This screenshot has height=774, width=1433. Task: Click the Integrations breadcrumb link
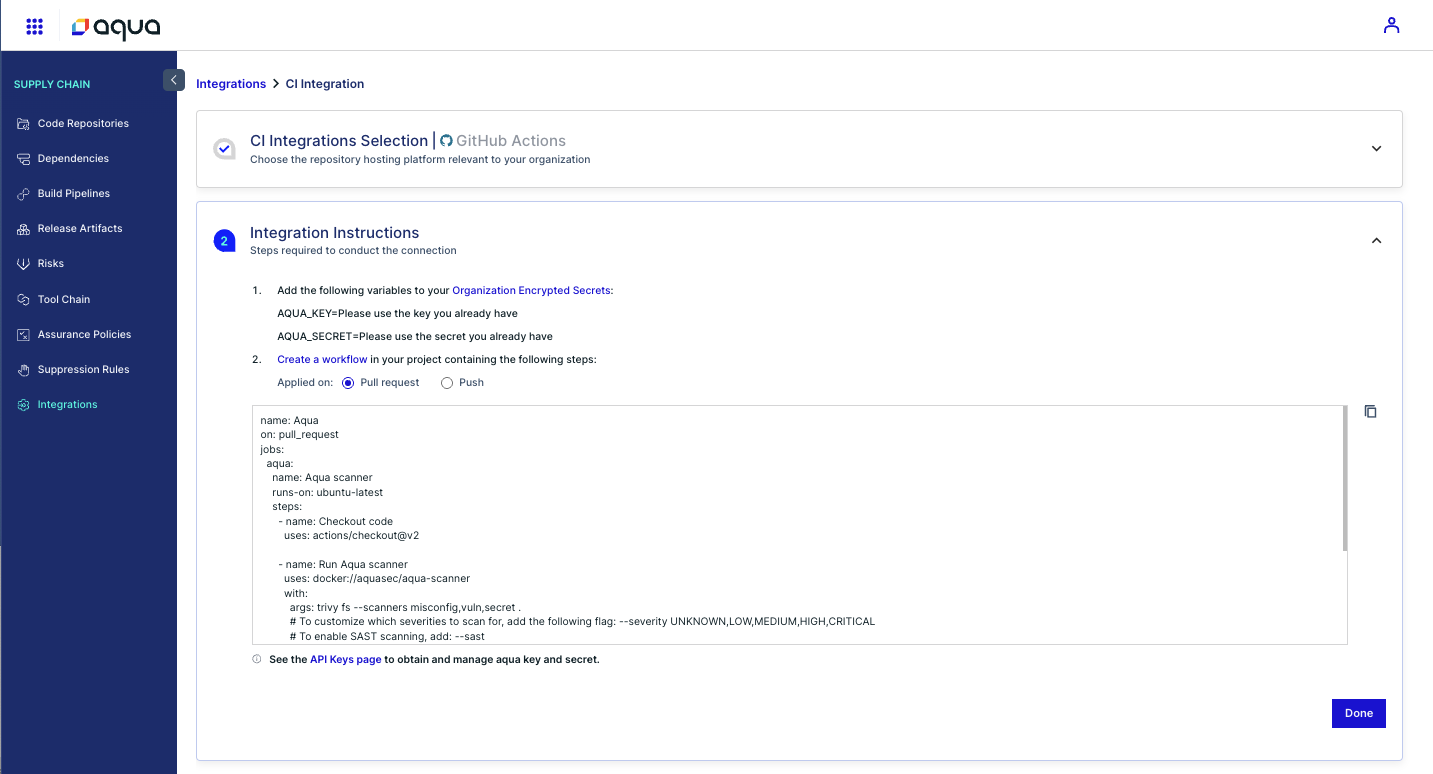tap(231, 84)
